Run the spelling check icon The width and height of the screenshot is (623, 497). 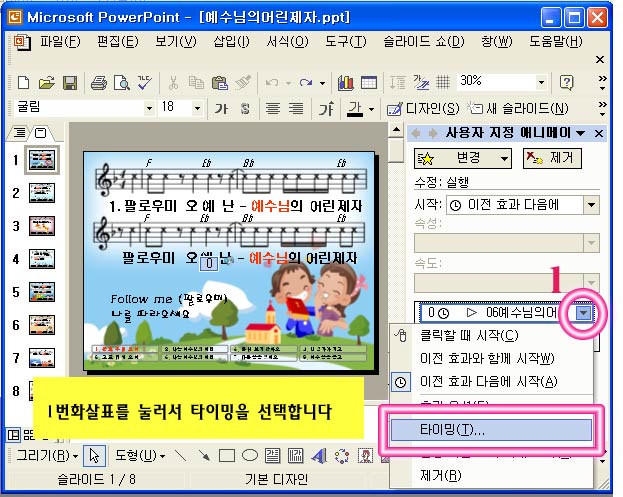coord(145,83)
